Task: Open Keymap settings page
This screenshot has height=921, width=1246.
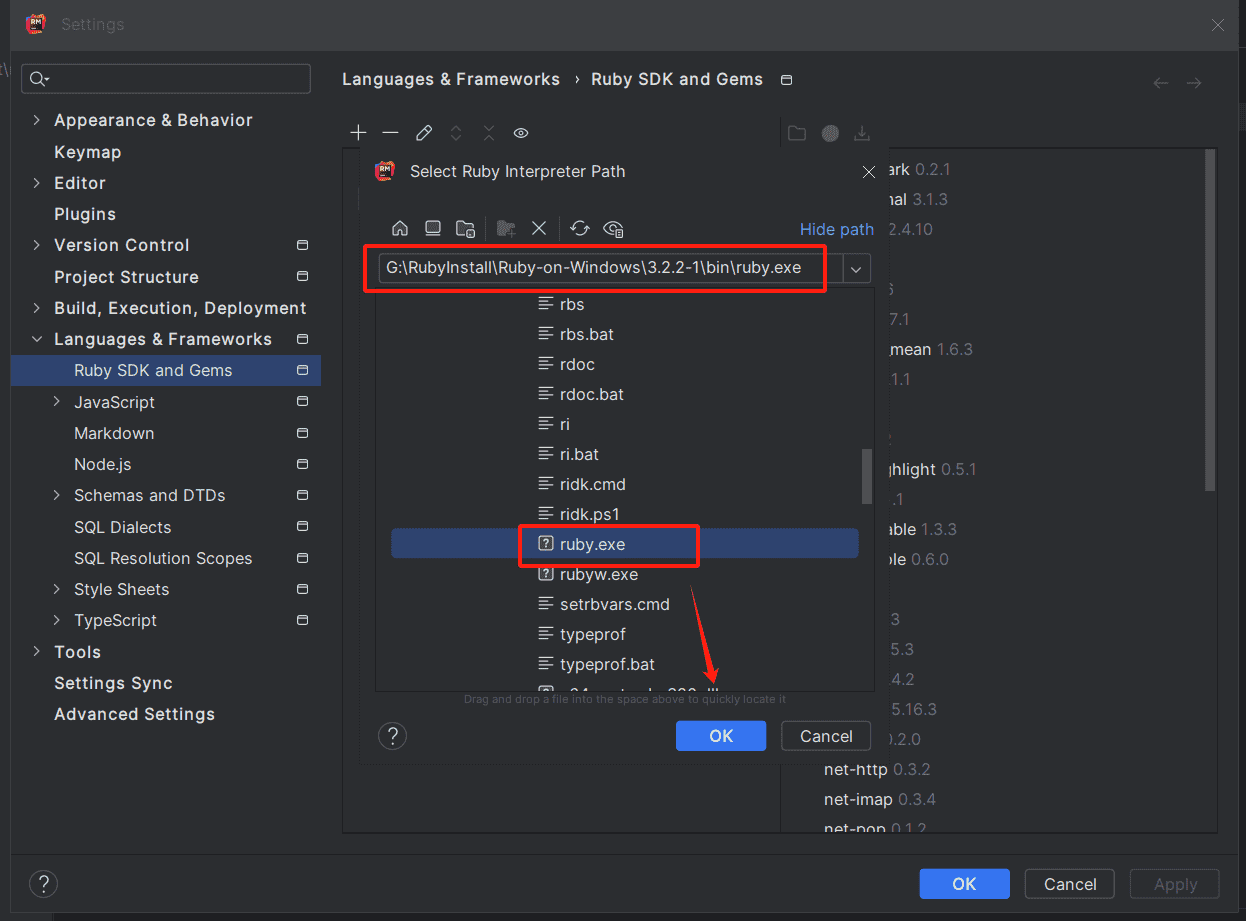Action: click(87, 152)
